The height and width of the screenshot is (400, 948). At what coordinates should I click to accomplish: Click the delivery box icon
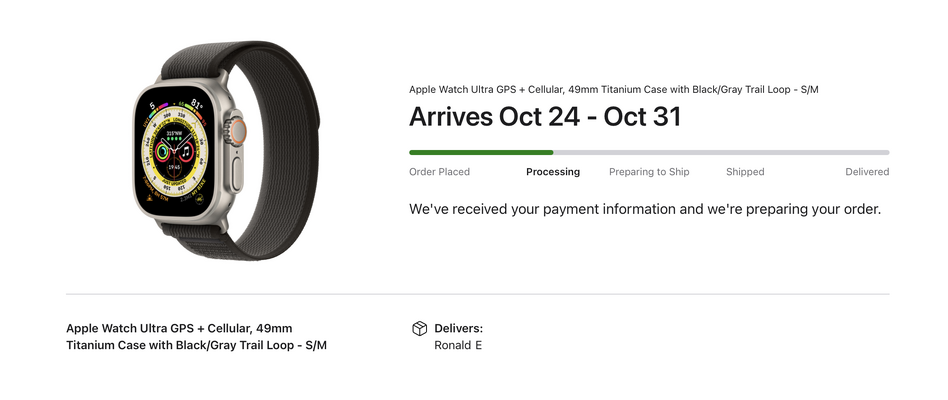click(419, 329)
